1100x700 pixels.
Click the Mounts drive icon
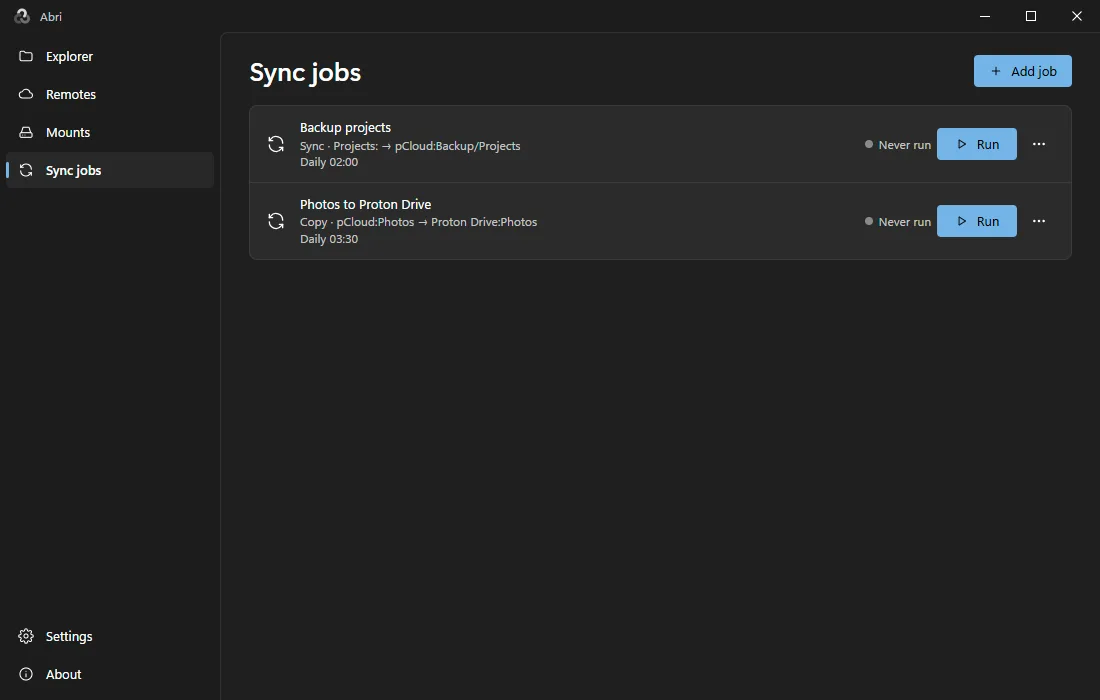coord(26,132)
